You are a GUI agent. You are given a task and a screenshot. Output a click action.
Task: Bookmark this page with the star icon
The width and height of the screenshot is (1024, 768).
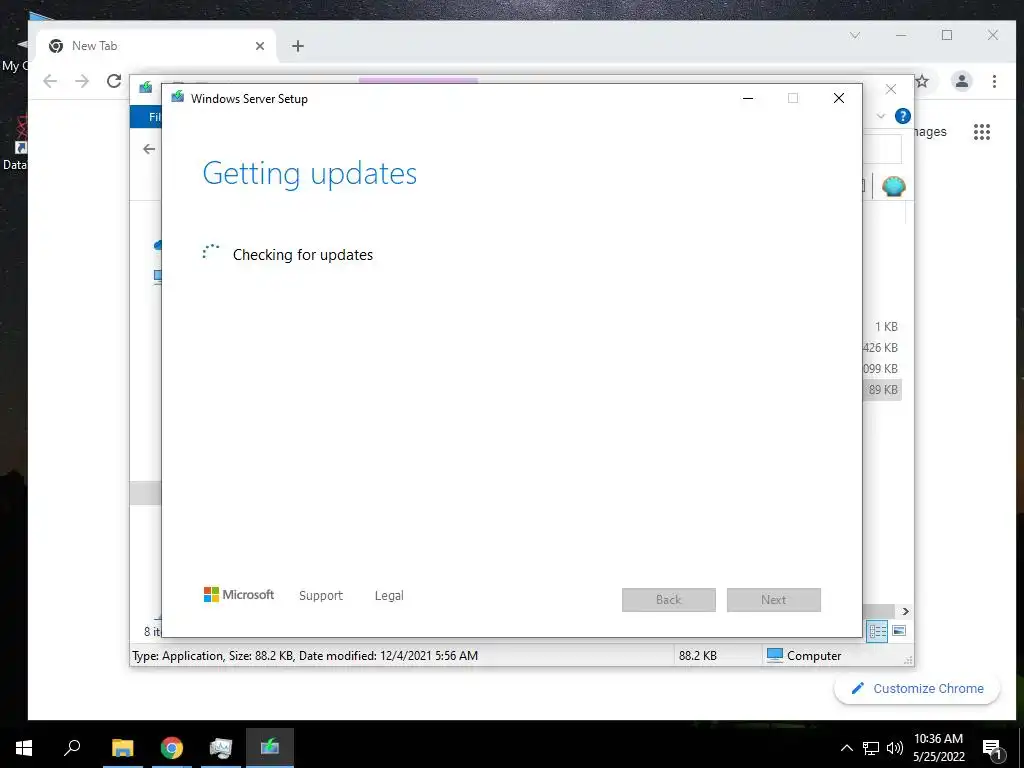pos(922,81)
